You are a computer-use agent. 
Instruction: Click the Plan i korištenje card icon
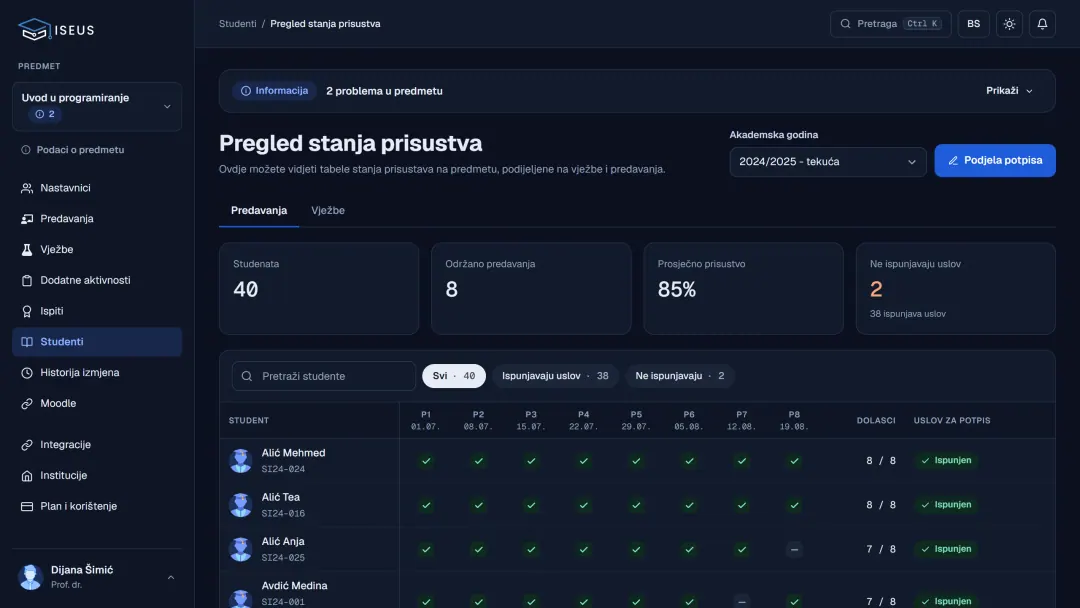tap(27, 506)
